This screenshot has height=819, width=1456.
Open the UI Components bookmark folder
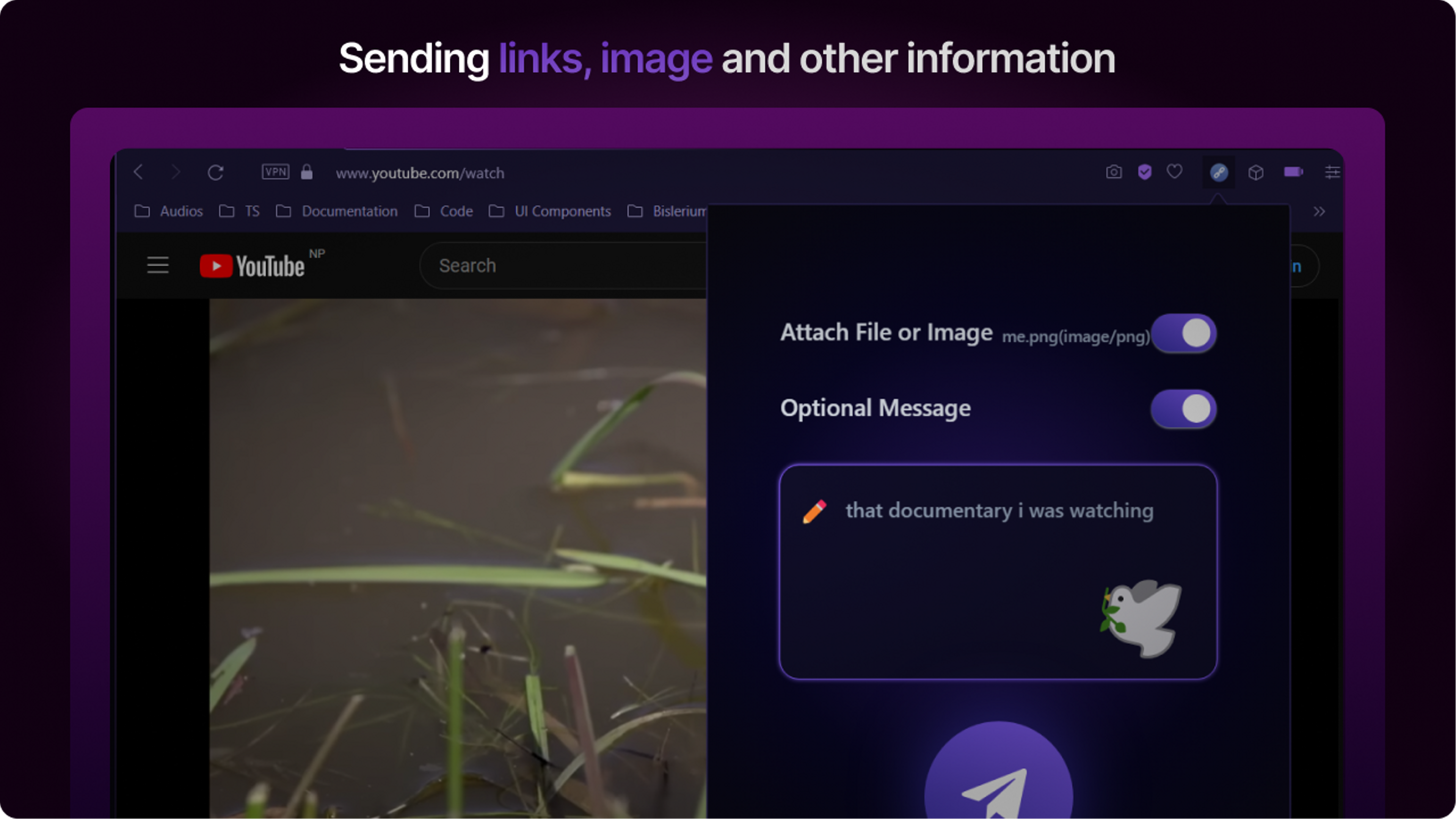(x=549, y=212)
